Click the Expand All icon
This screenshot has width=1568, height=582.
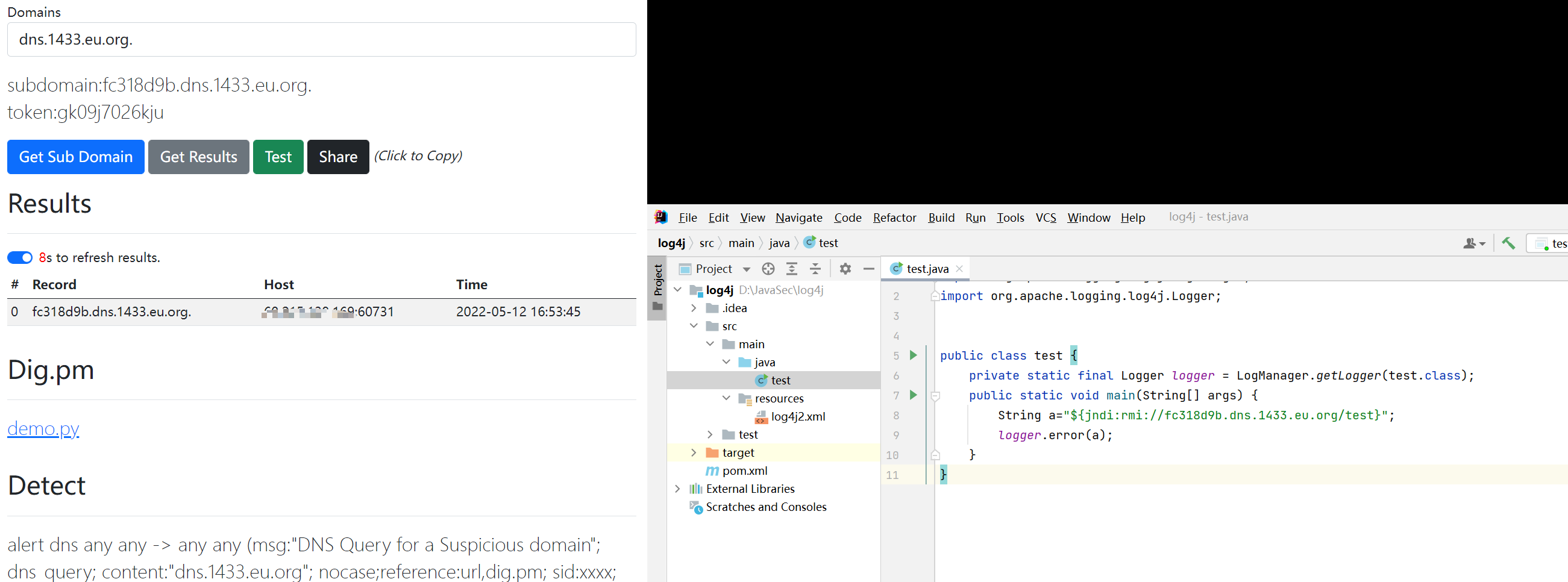[791, 269]
